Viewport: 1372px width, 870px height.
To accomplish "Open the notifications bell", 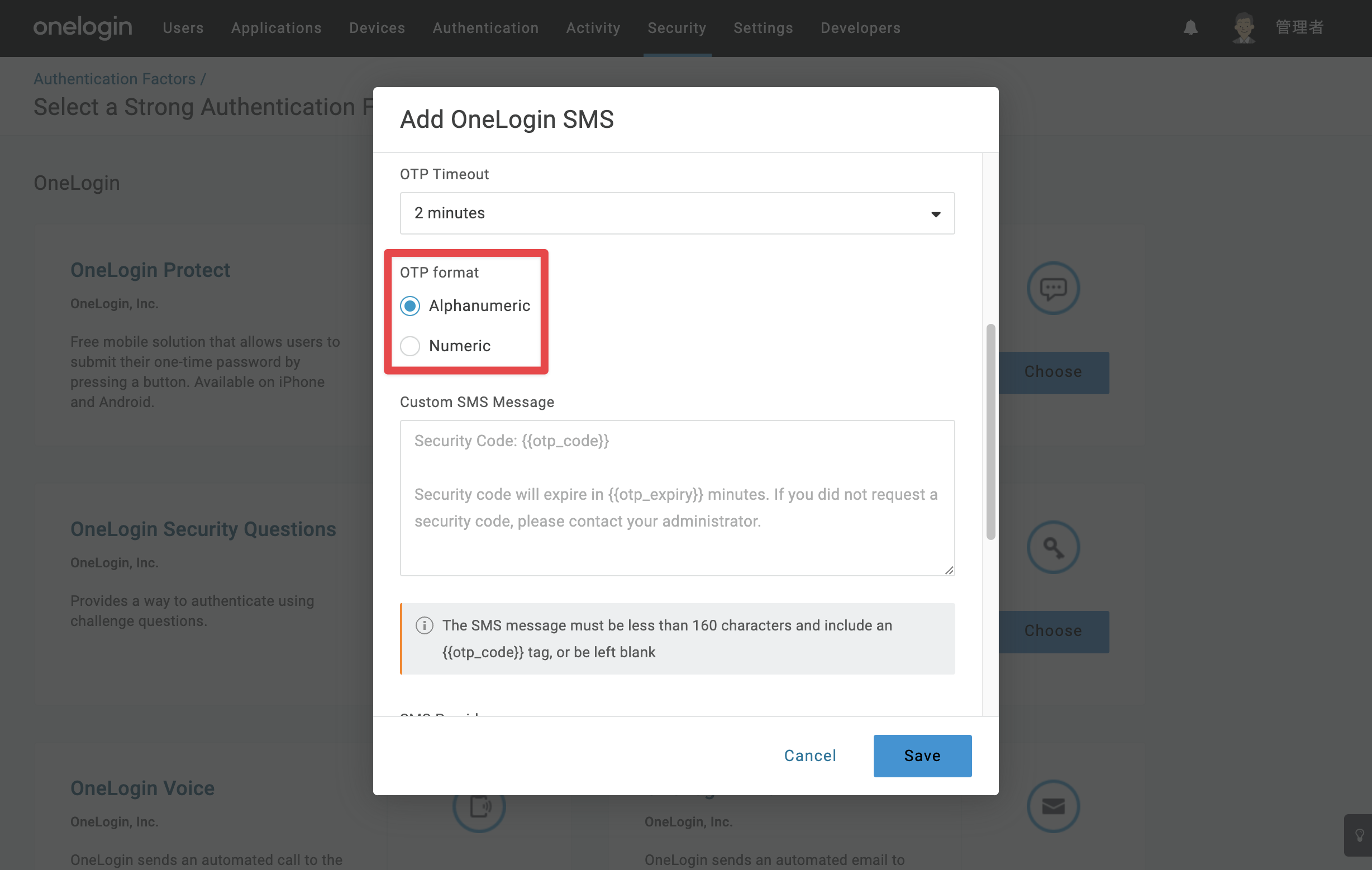I will (x=1191, y=27).
